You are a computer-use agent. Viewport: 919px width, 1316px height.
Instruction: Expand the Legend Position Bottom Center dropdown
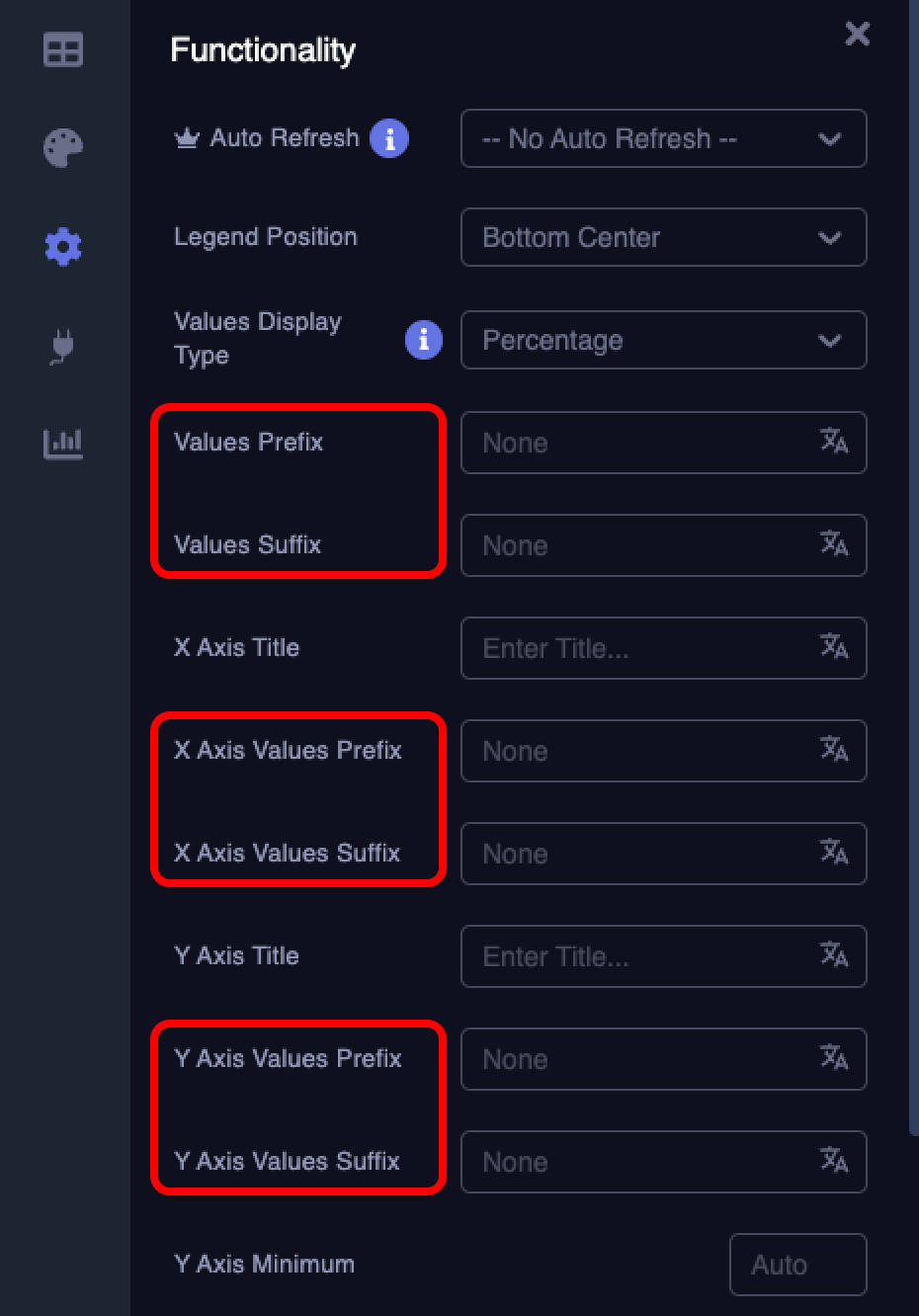coord(664,237)
